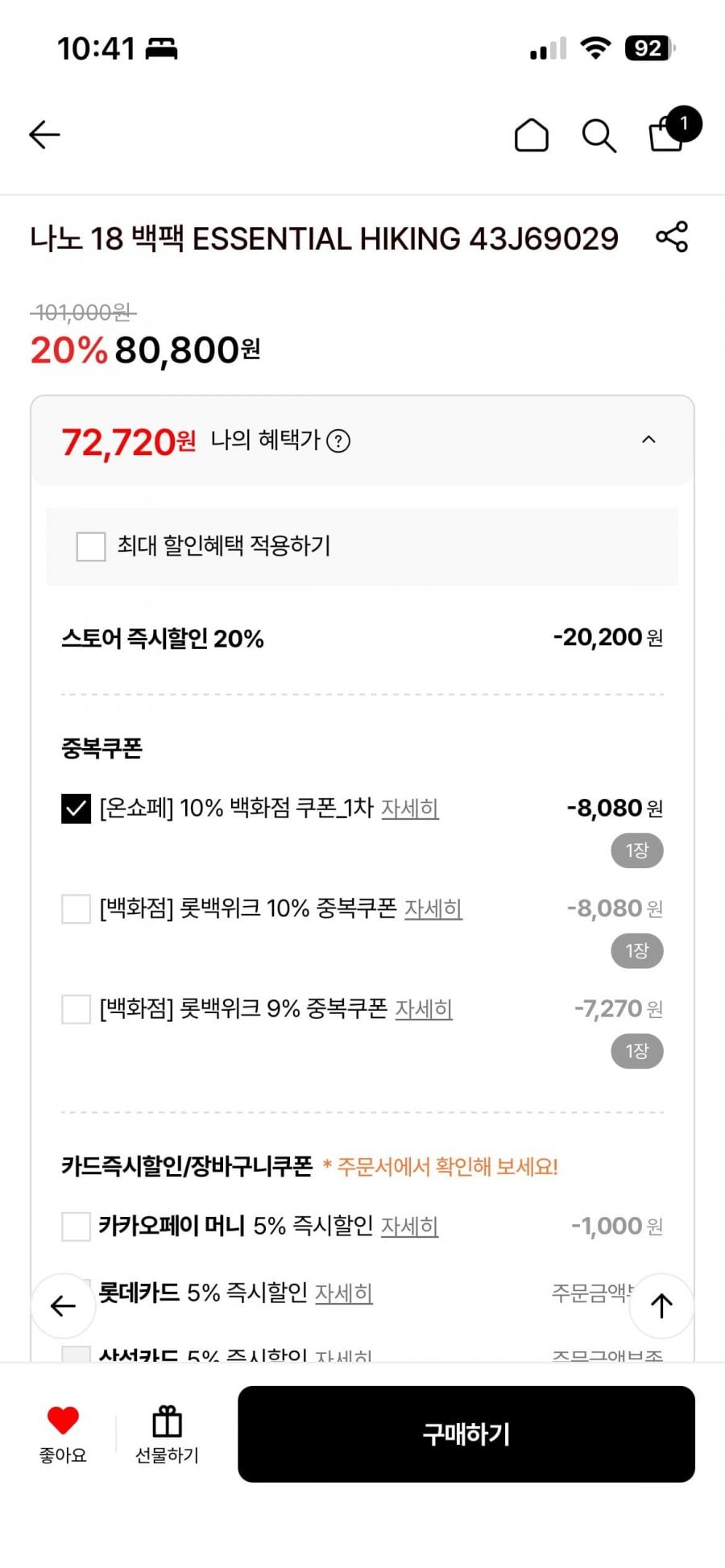Tap the floating back circle button
This screenshot has width=725, height=1568.
click(63, 1305)
